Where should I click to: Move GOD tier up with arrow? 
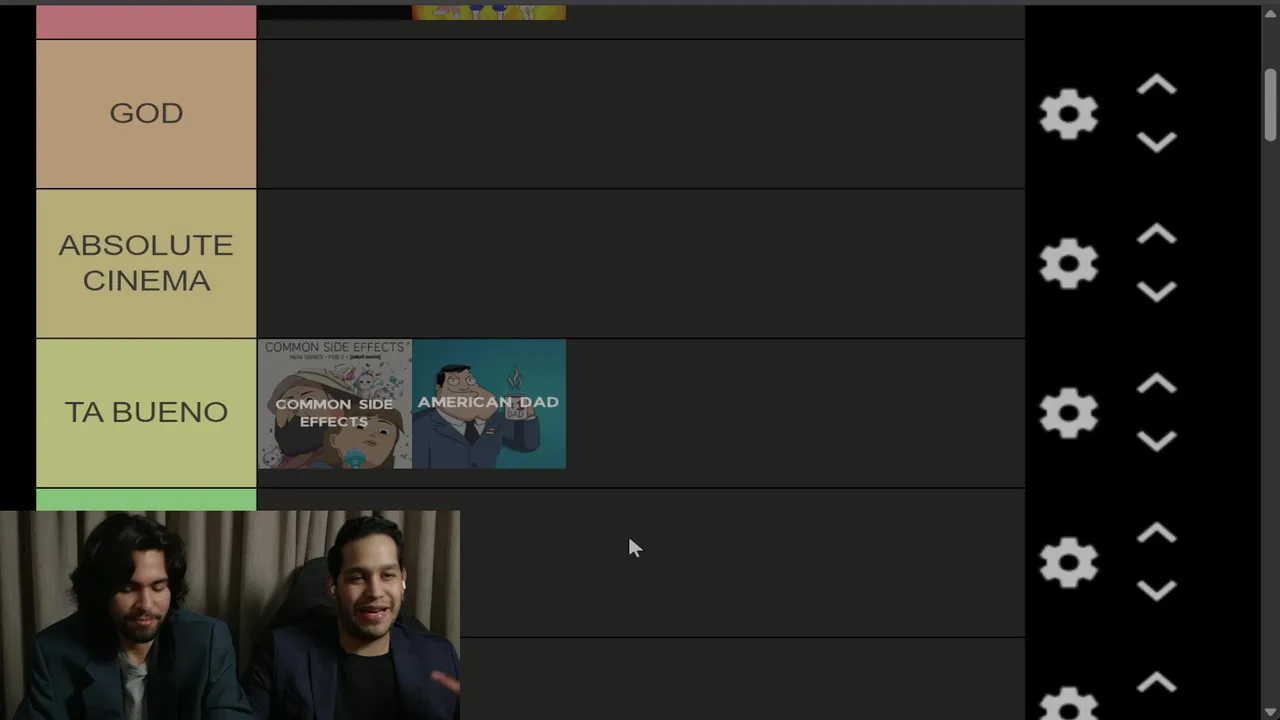pyautogui.click(x=1157, y=86)
